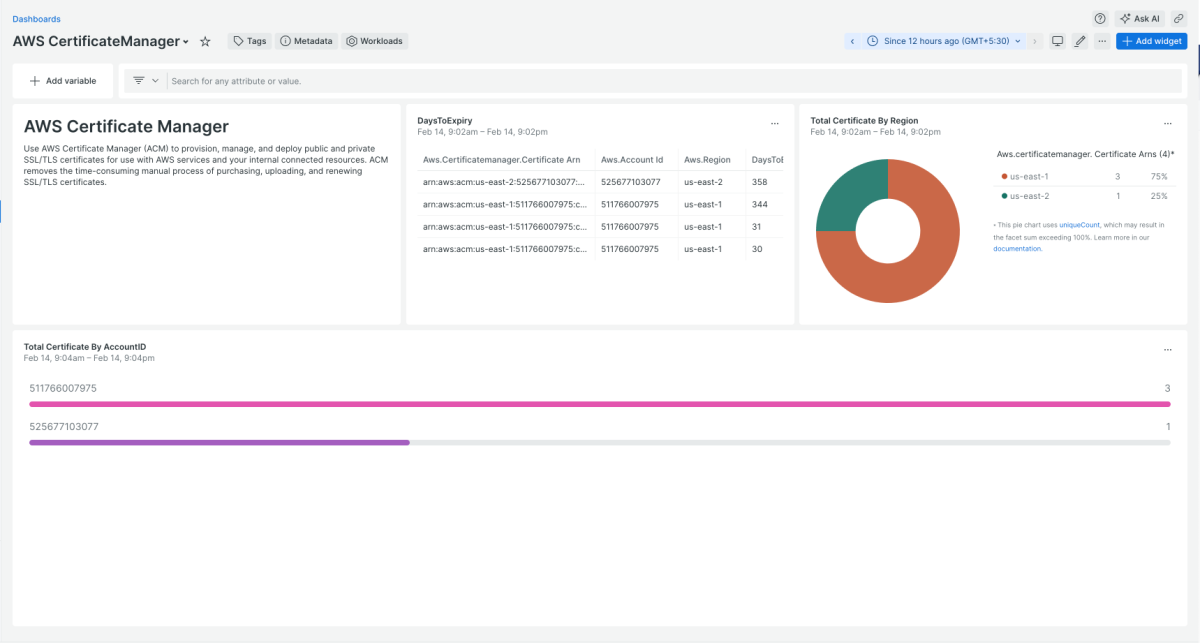The width and height of the screenshot is (1200, 643).
Task: Go to previous time window arrow
Action: click(852, 41)
